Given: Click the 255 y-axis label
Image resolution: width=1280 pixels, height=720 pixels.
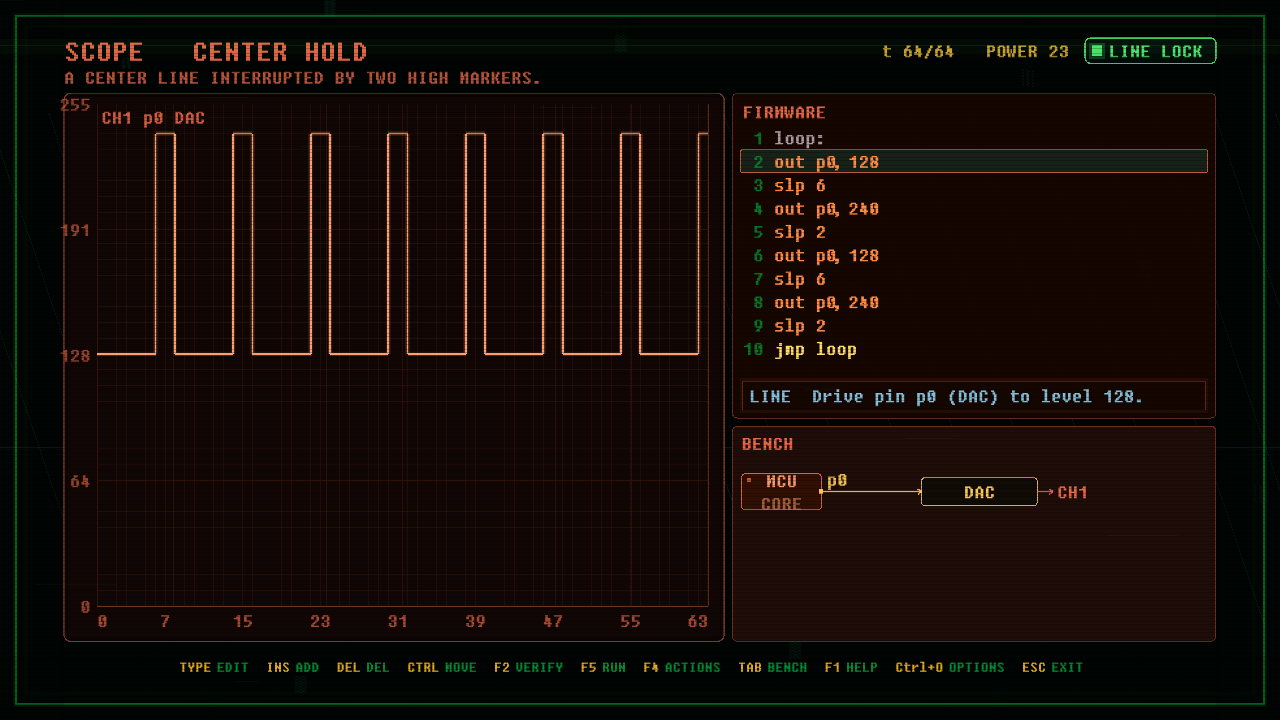Looking at the screenshot, I should (75, 105).
